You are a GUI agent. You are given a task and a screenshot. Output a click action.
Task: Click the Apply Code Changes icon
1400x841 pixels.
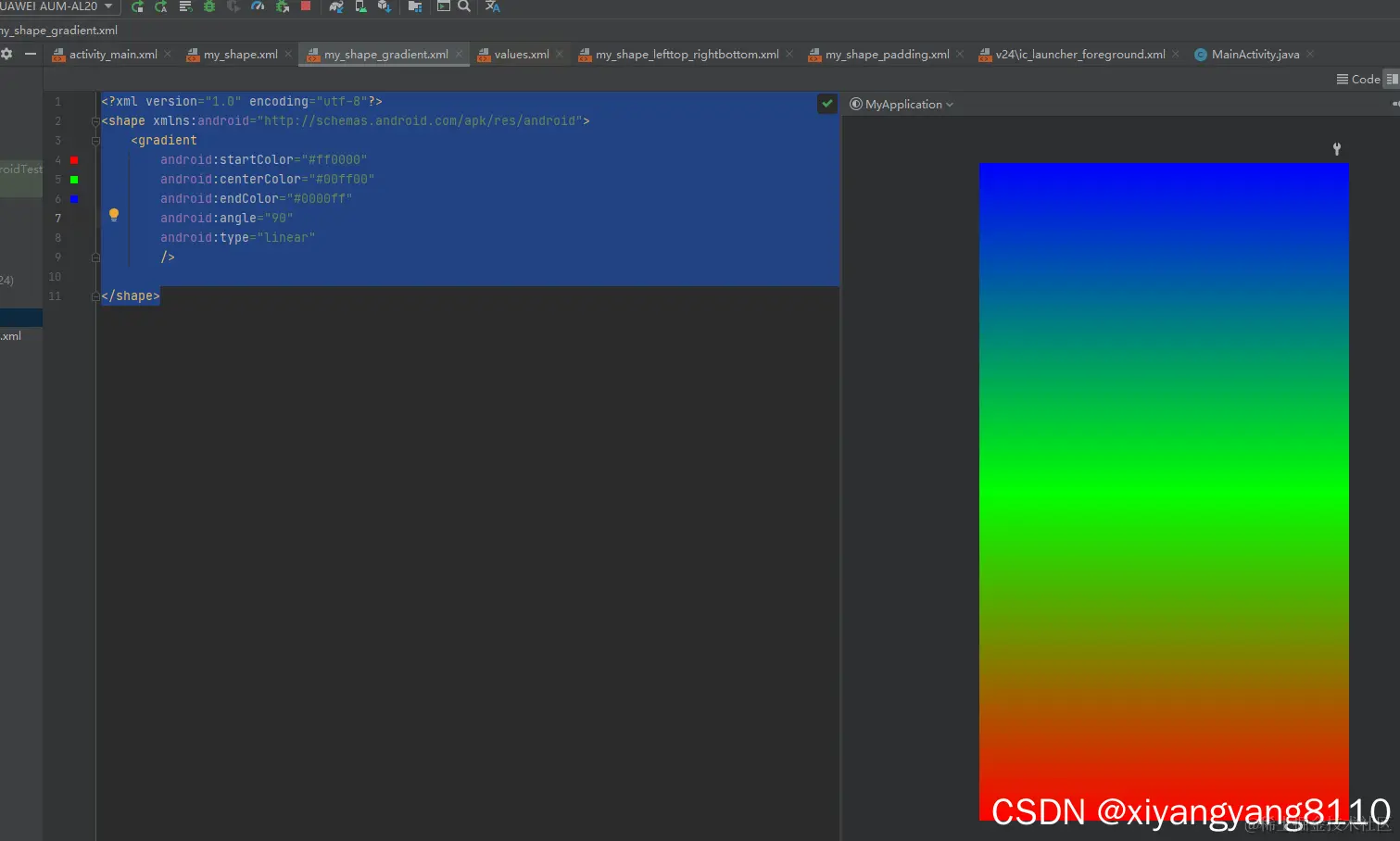tap(161, 6)
